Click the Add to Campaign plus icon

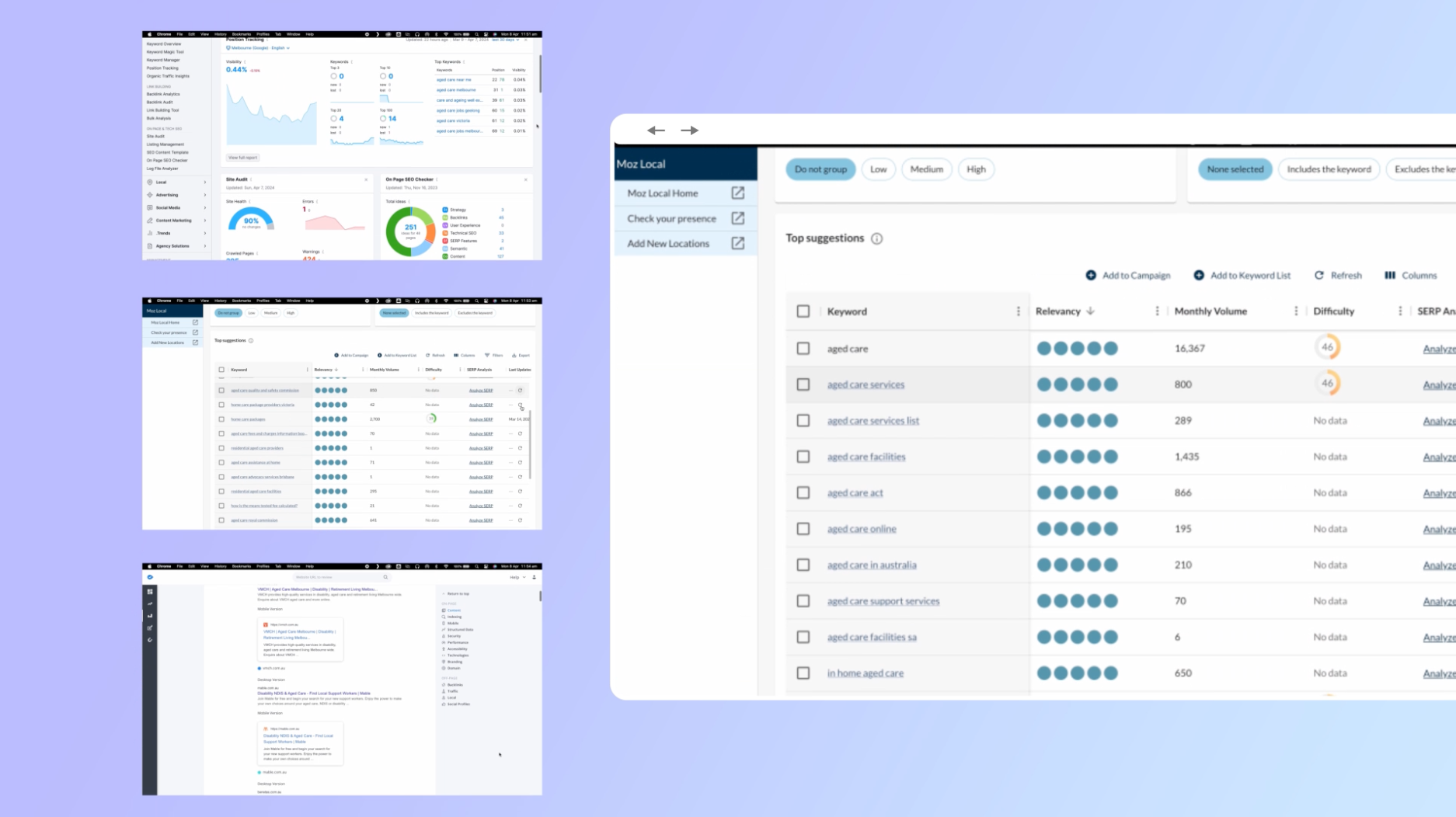tap(1091, 276)
